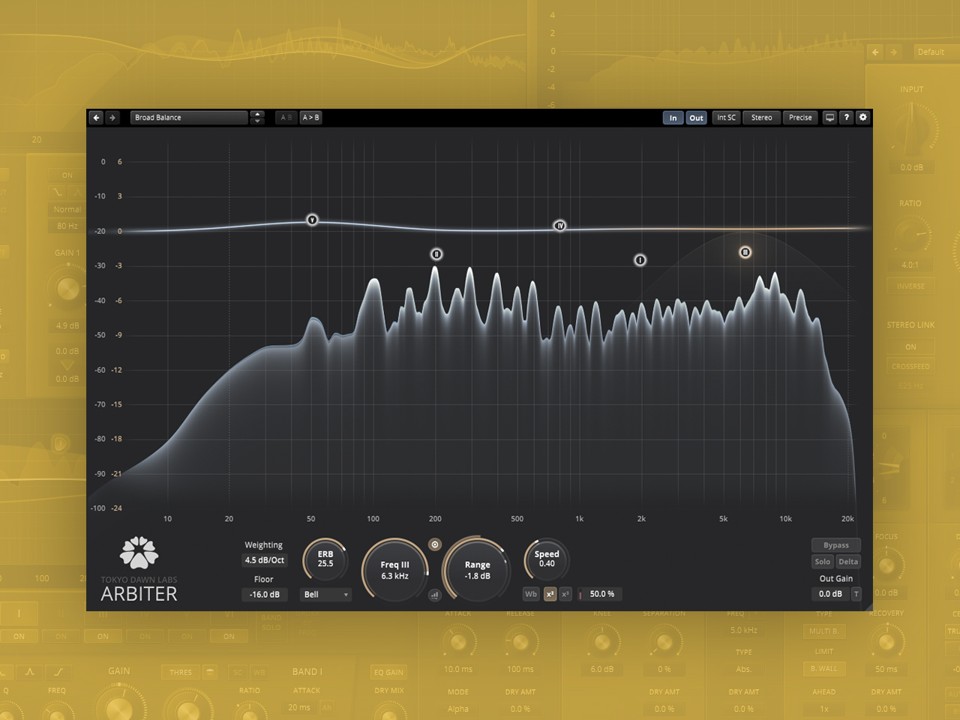Open help with the question mark icon
The image size is (960, 720).
846,118
